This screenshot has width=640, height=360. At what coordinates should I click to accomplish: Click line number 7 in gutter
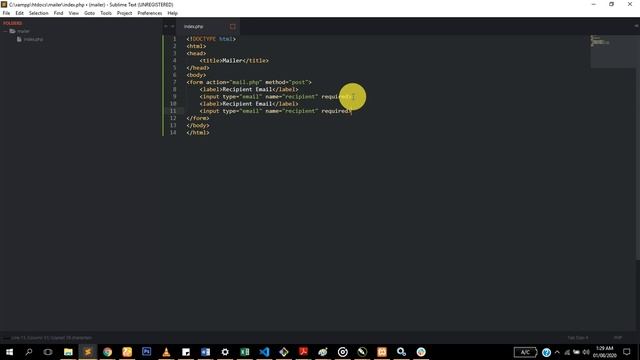(174, 82)
